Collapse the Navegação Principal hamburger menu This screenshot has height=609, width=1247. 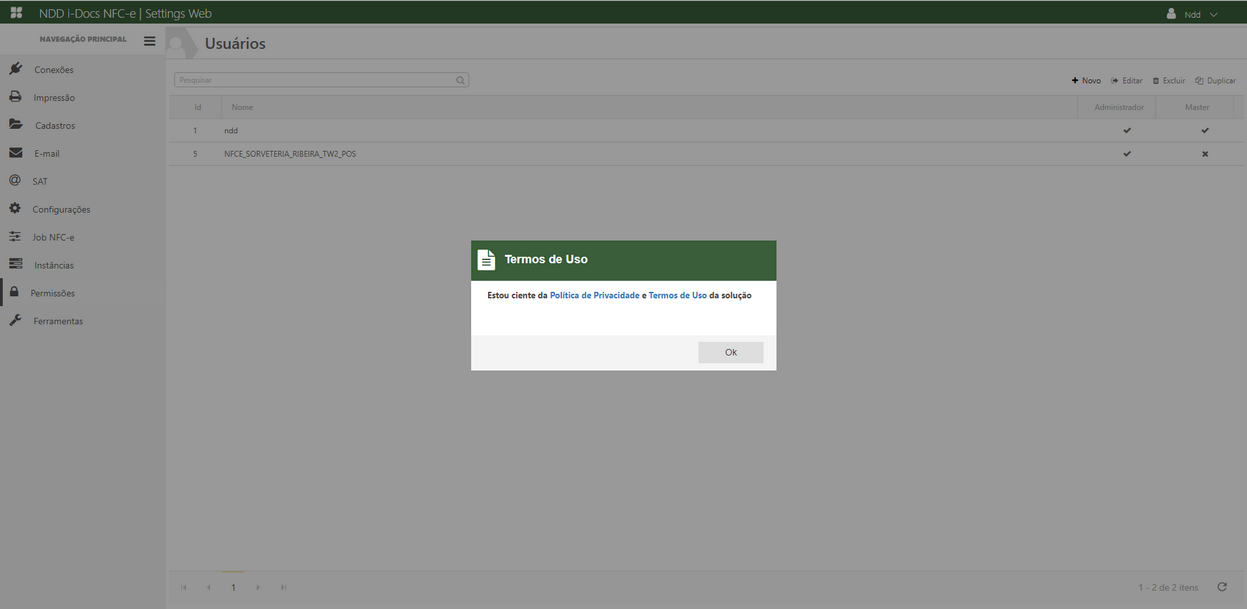pos(149,40)
